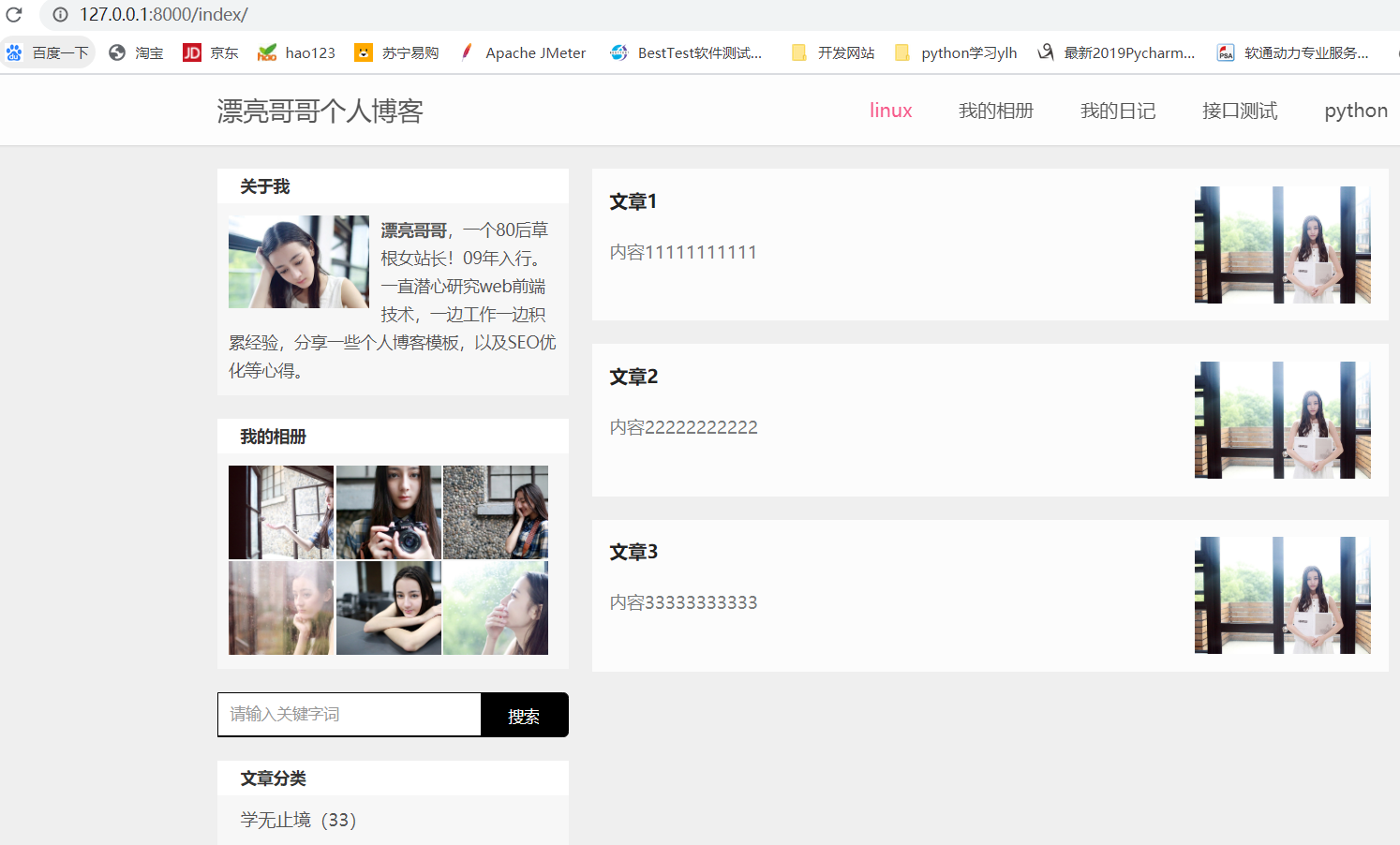
Task: Open the 文章3 title link
Action: pyautogui.click(x=633, y=552)
